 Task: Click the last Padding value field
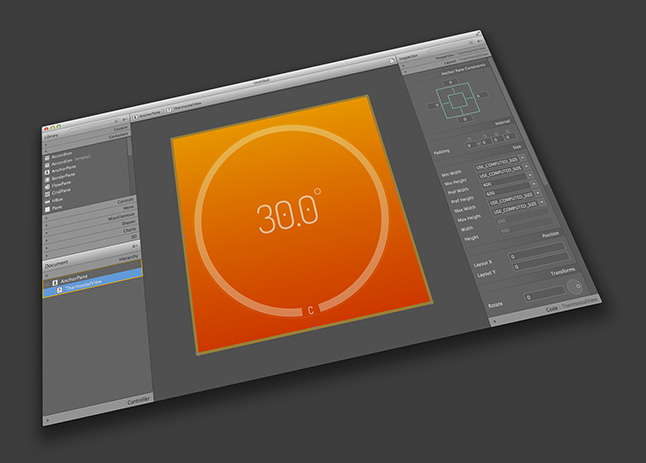coord(509,136)
